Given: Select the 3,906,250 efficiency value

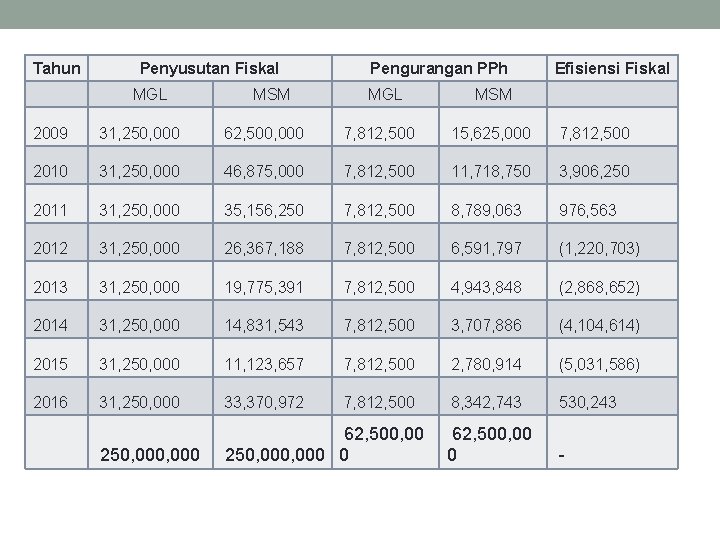Looking at the screenshot, I should [x=594, y=172].
